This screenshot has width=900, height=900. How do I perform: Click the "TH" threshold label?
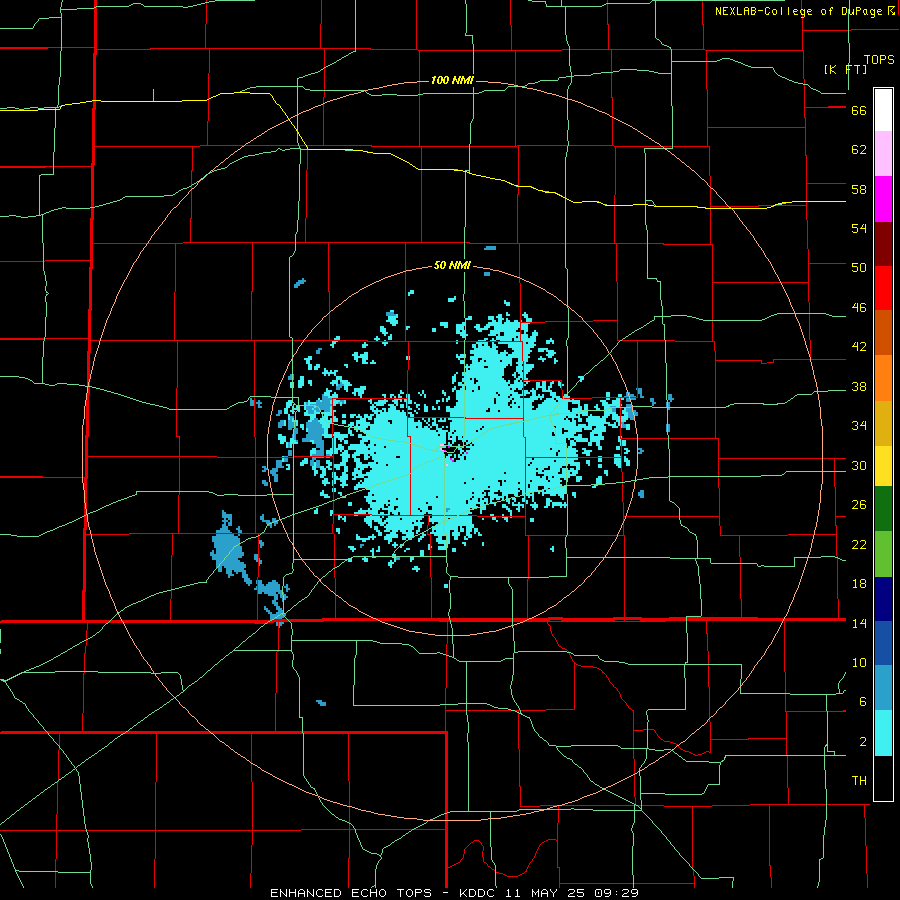(859, 781)
